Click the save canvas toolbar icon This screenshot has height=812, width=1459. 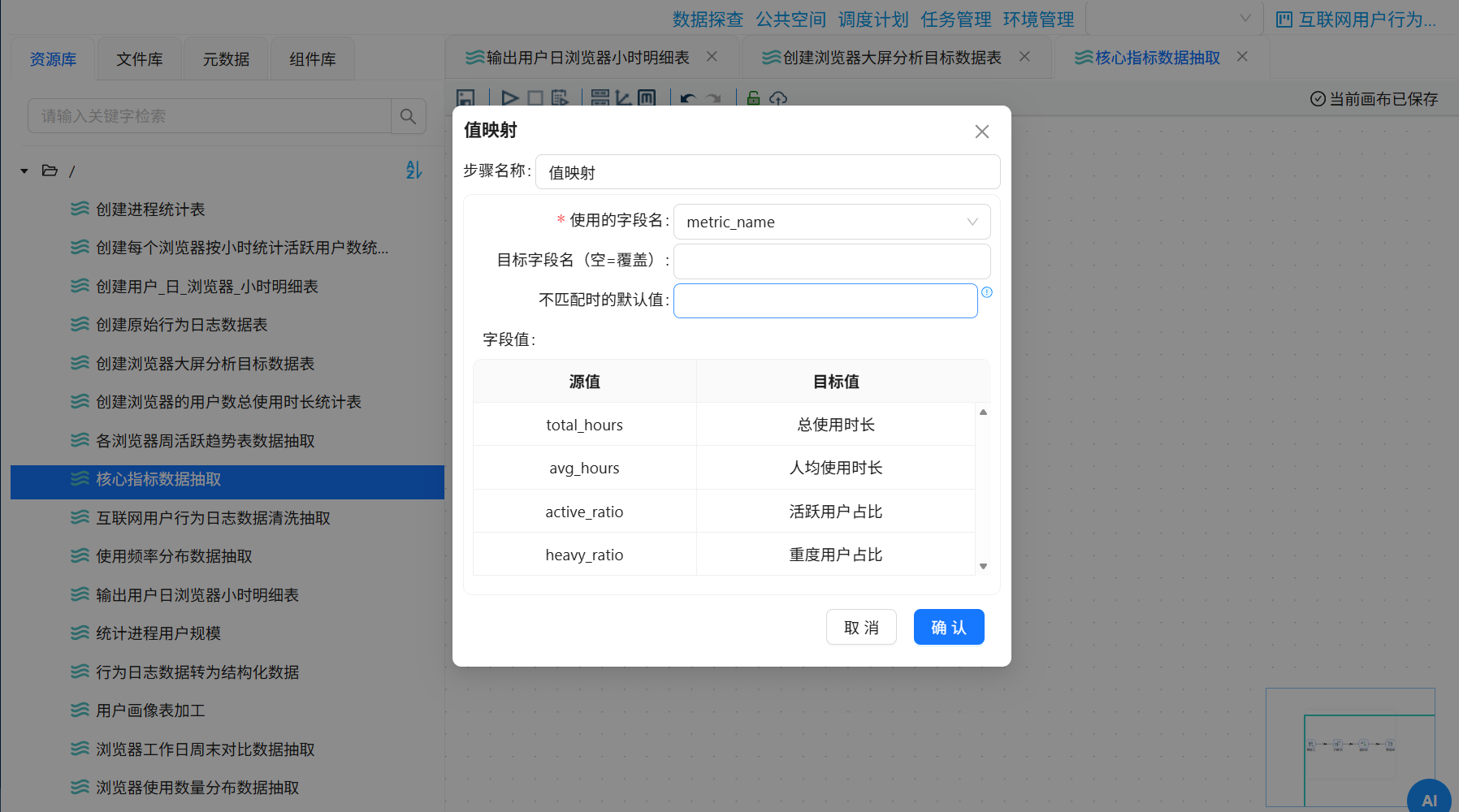pyautogui.click(x=465, y=98)
